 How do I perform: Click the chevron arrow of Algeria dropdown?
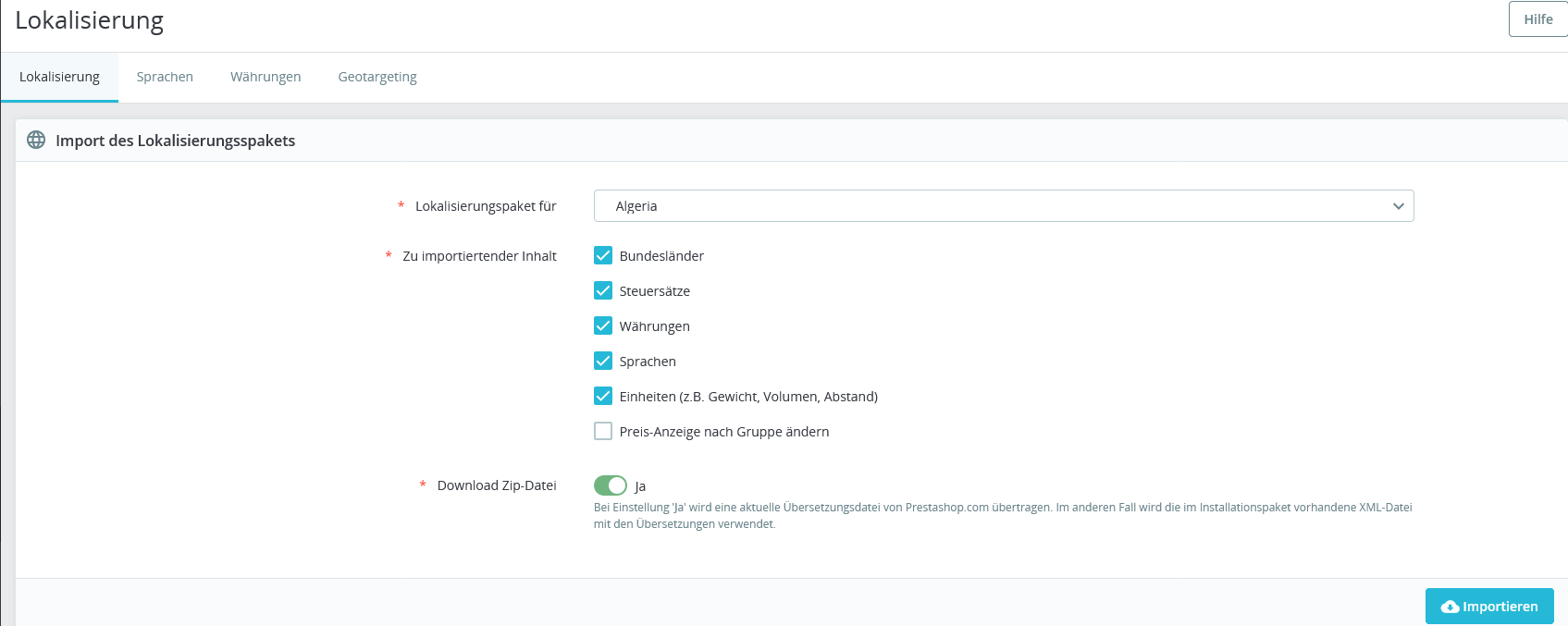pyautogui.click(x=1398, y=206)
